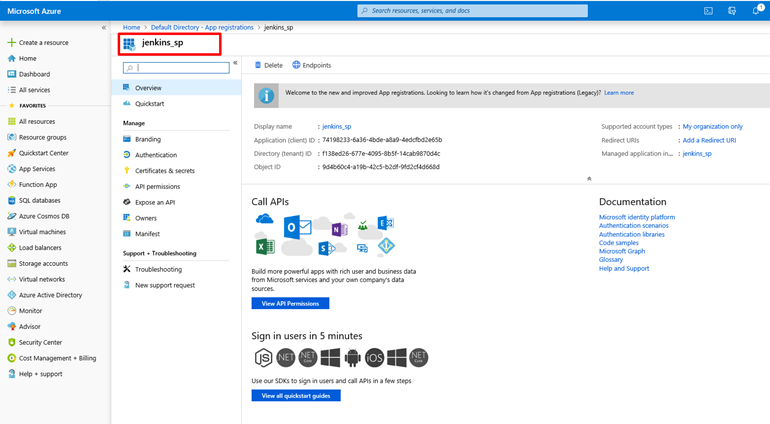Open the Code samples doc link
770x424 pixels.
pyautogui.click(x=618, y=243)
